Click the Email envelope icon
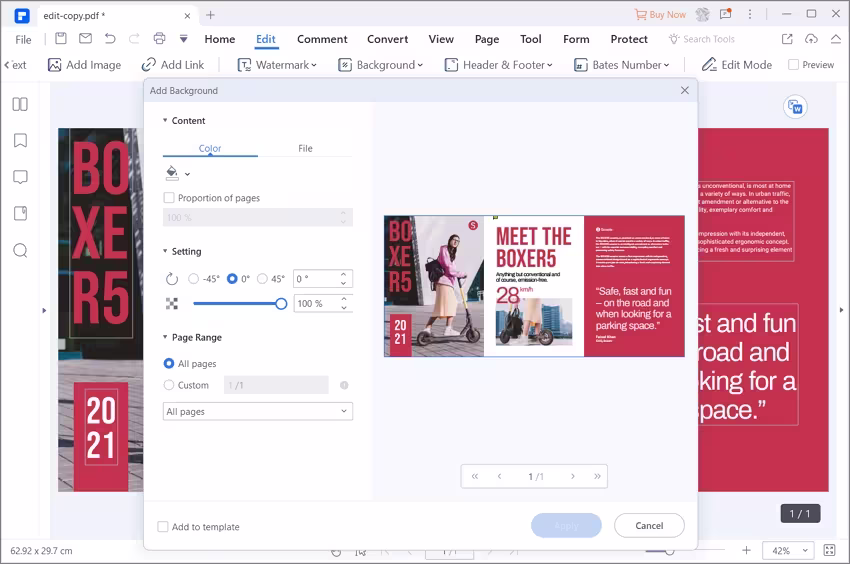This screenshot has height=564, width=850. click(x=85, y=39)
